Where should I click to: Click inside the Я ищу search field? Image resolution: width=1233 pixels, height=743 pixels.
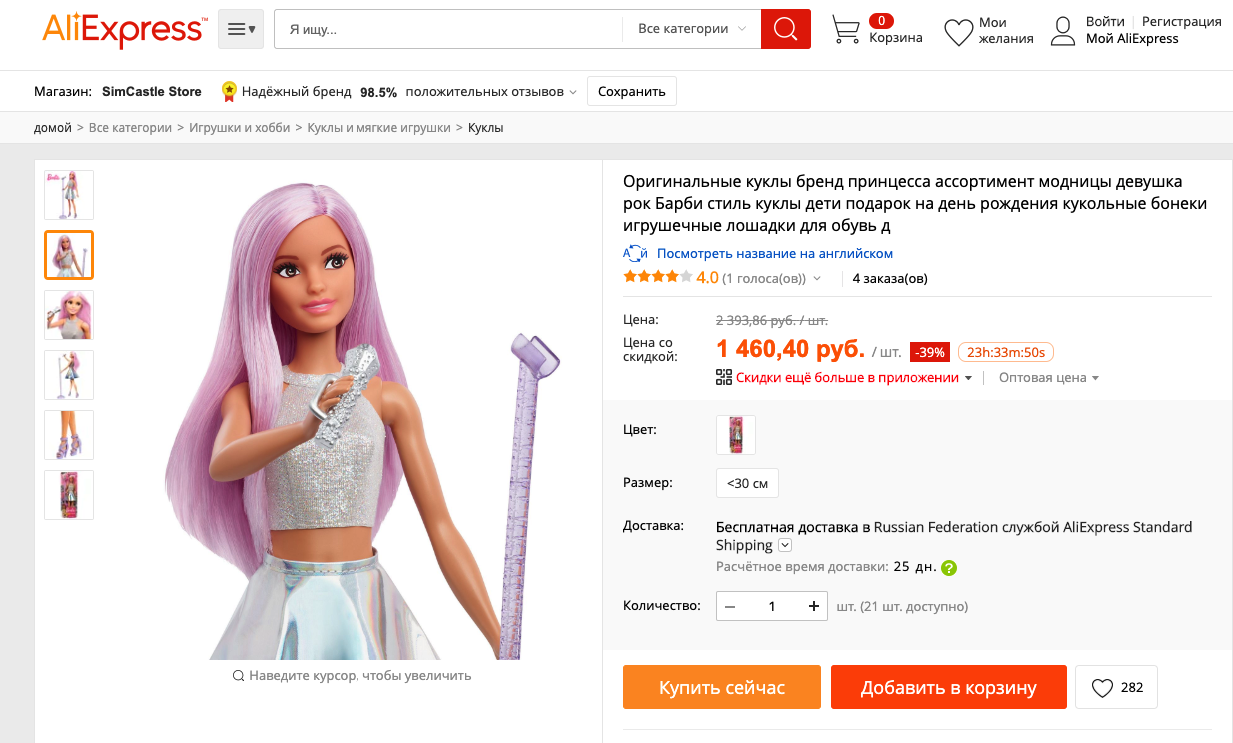pos(450,29)
